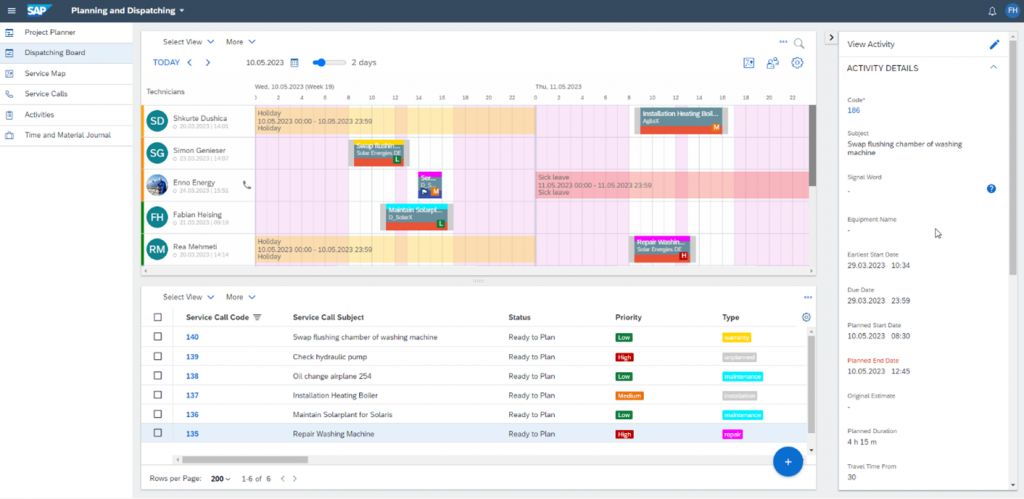Open the notifications bell
Image resolution: width=1024 pixels, height=499 pixels.
pyautogui.click(x=992, y=10)
